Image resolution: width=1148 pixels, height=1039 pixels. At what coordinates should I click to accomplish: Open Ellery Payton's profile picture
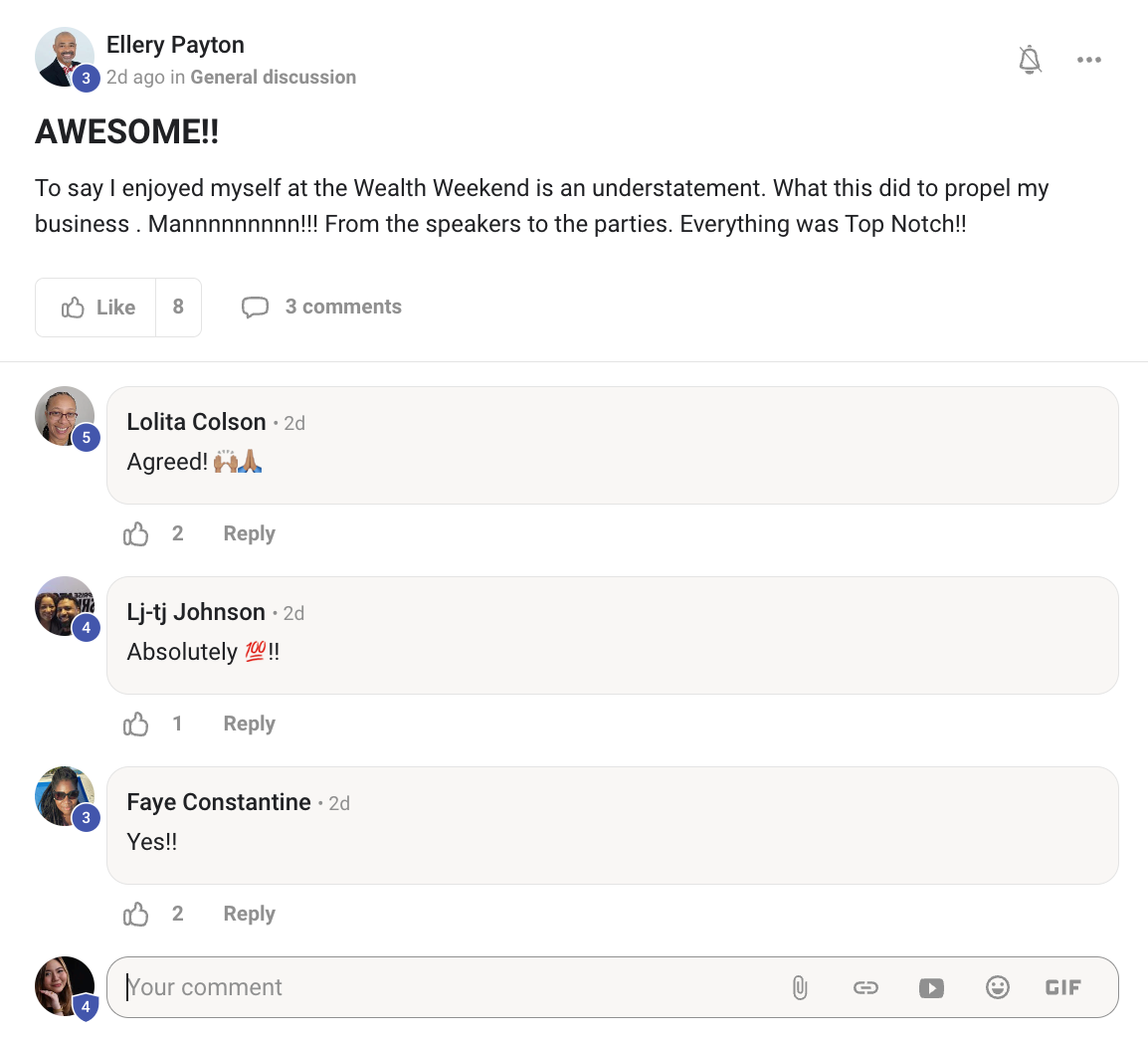(x=65, y=57)
